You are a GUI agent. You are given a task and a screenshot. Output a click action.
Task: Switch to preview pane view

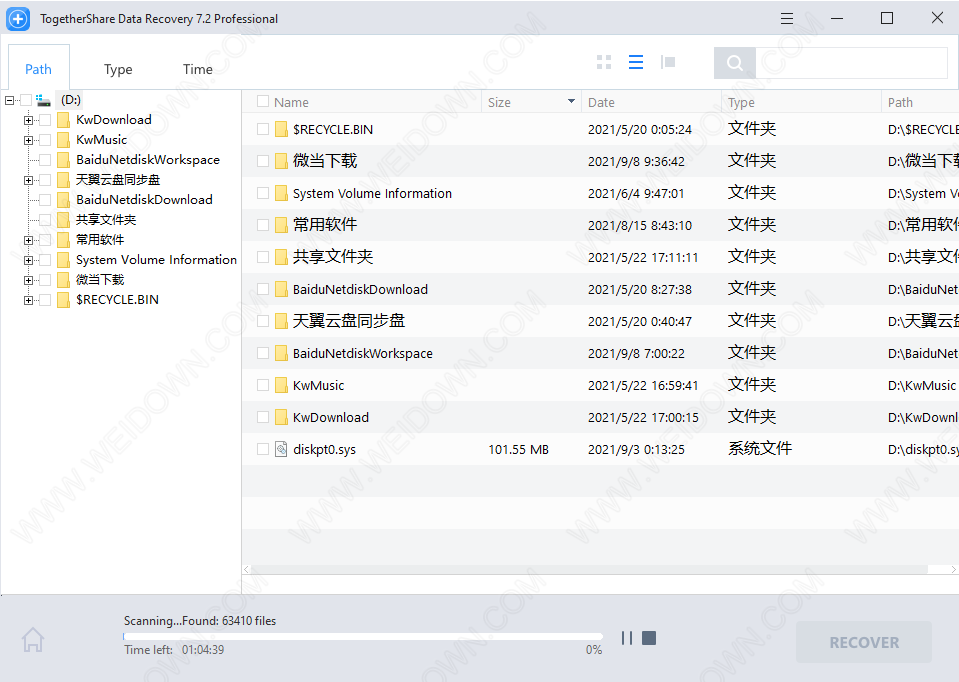(x=668, y=62)
